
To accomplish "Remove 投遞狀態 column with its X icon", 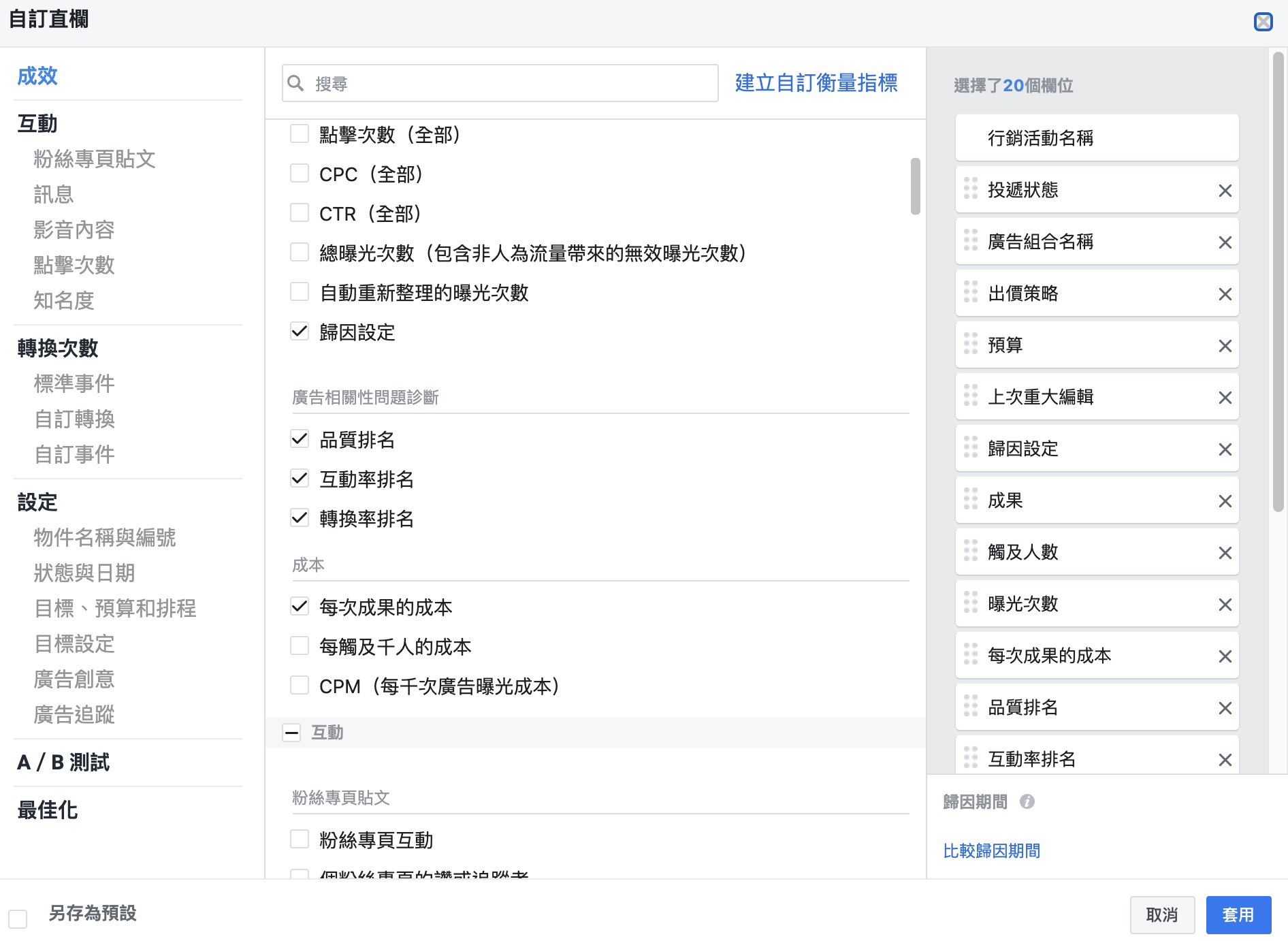I will 1225,191.
